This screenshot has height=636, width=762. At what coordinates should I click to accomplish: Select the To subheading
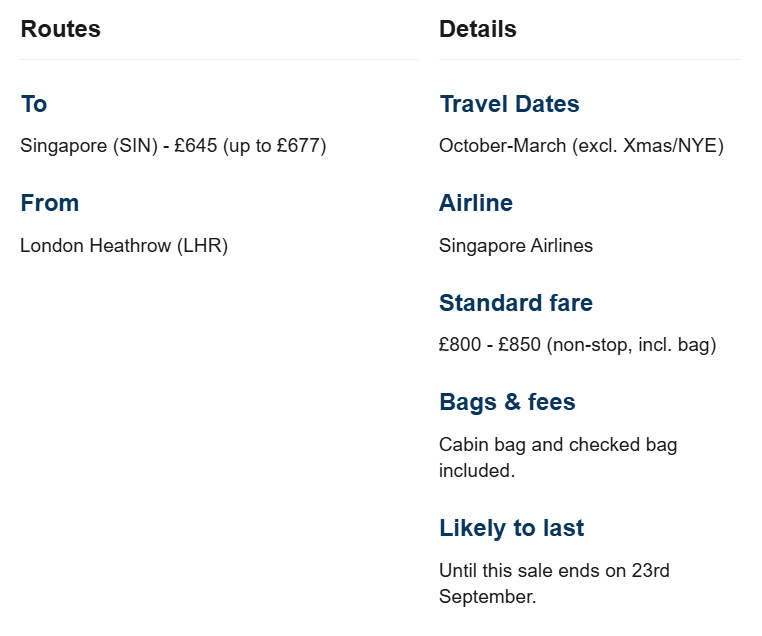34,104
